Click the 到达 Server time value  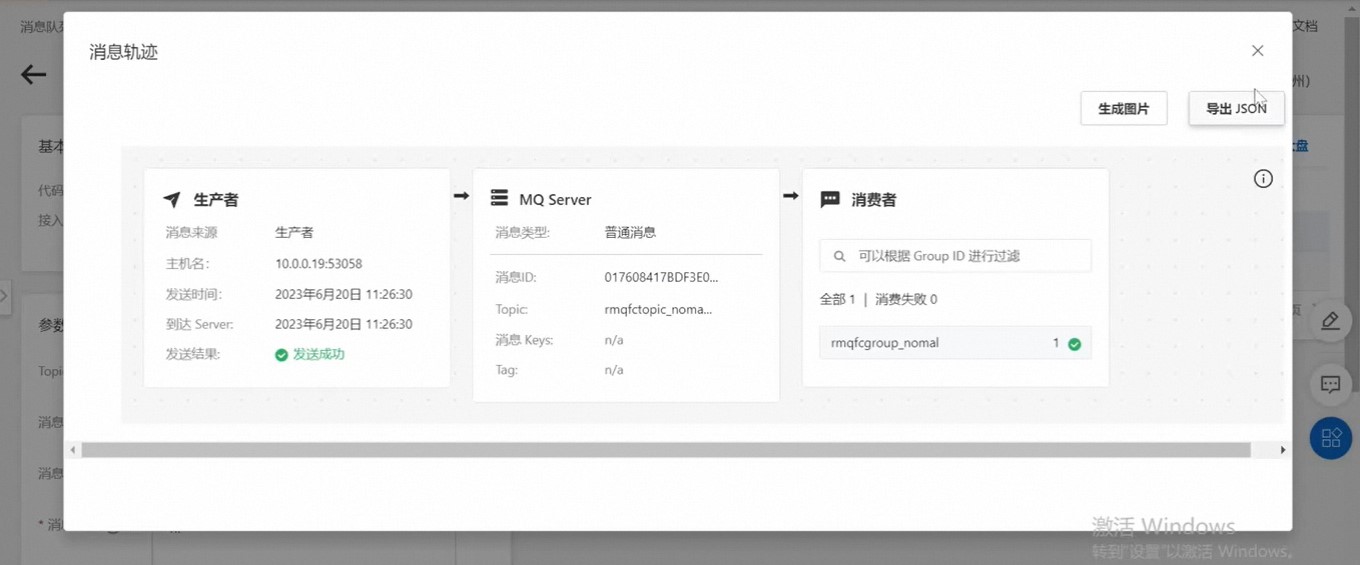[x=343, y=325]
